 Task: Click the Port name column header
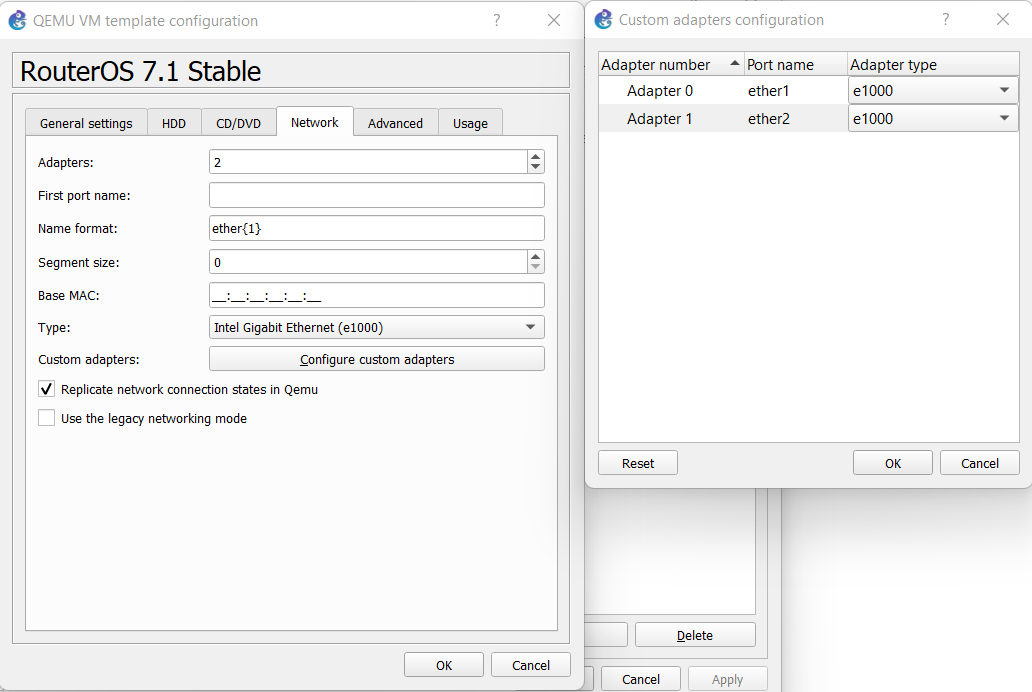tap(796, 65)
